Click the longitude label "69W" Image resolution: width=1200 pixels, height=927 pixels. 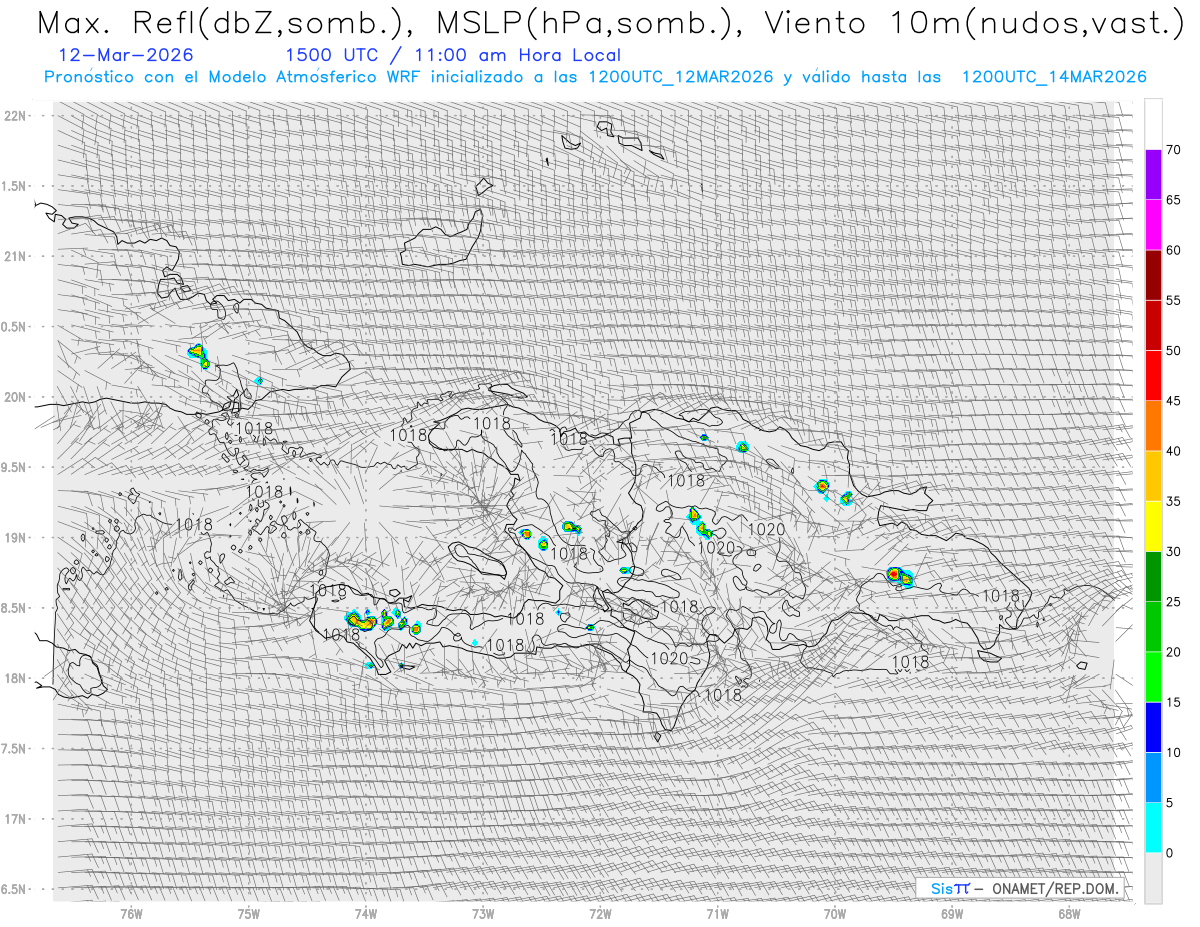click(952, 913)
